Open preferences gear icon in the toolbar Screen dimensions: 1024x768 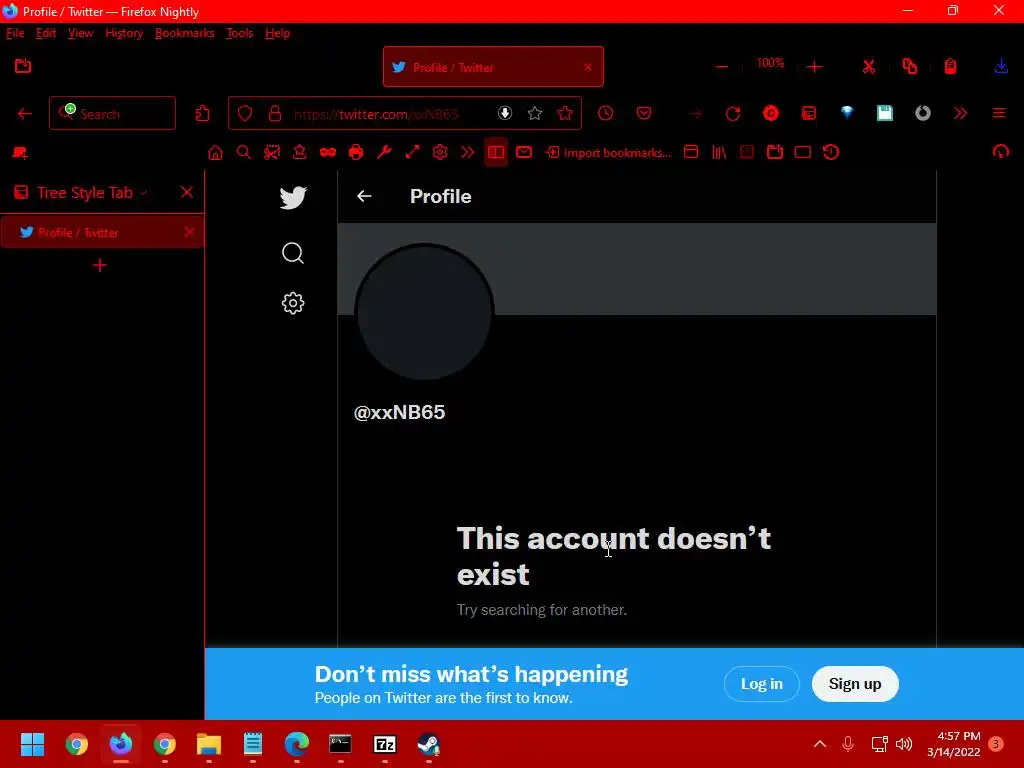click(x=440, y=152)
